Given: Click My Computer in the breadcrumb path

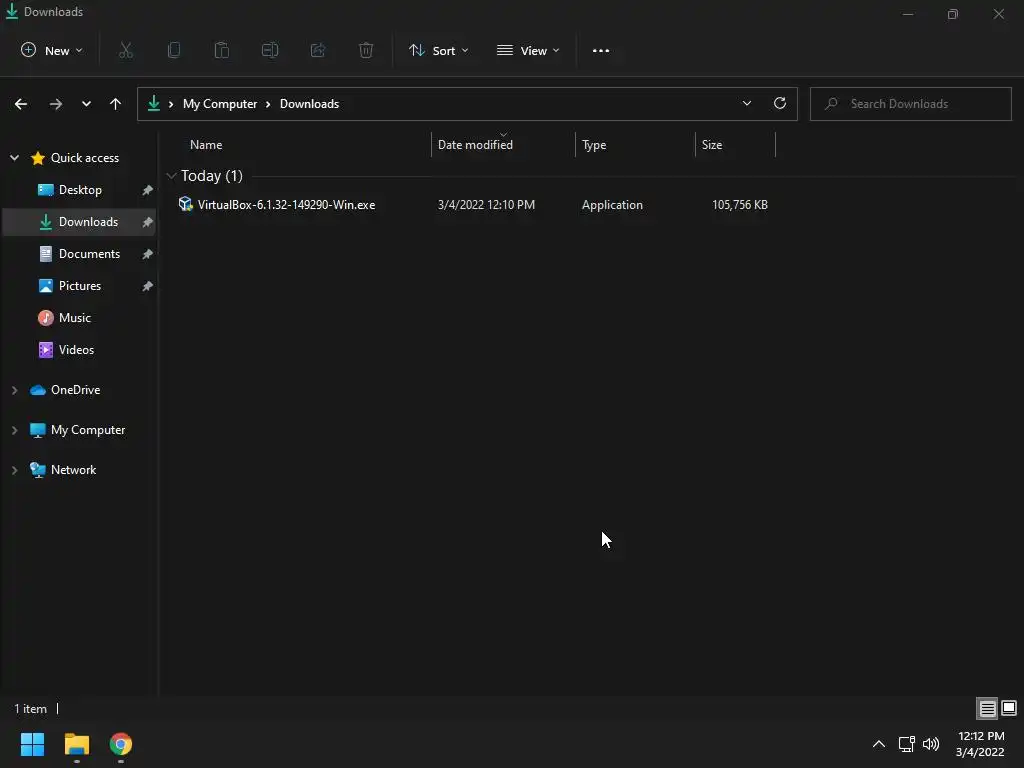Looking at the screenshot, I should click(220, 104).
